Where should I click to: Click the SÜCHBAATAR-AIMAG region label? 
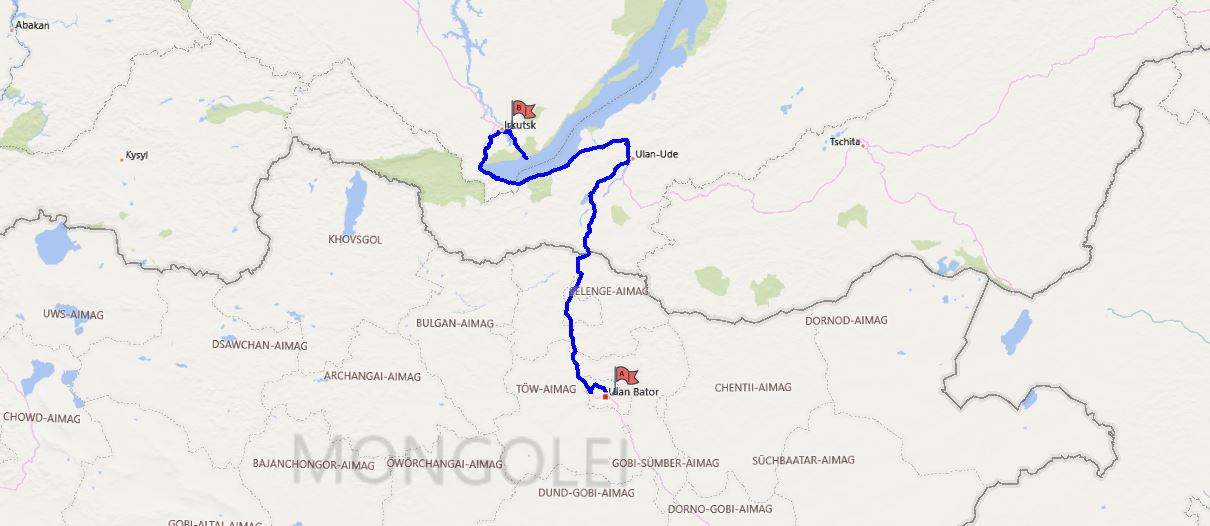804,460
